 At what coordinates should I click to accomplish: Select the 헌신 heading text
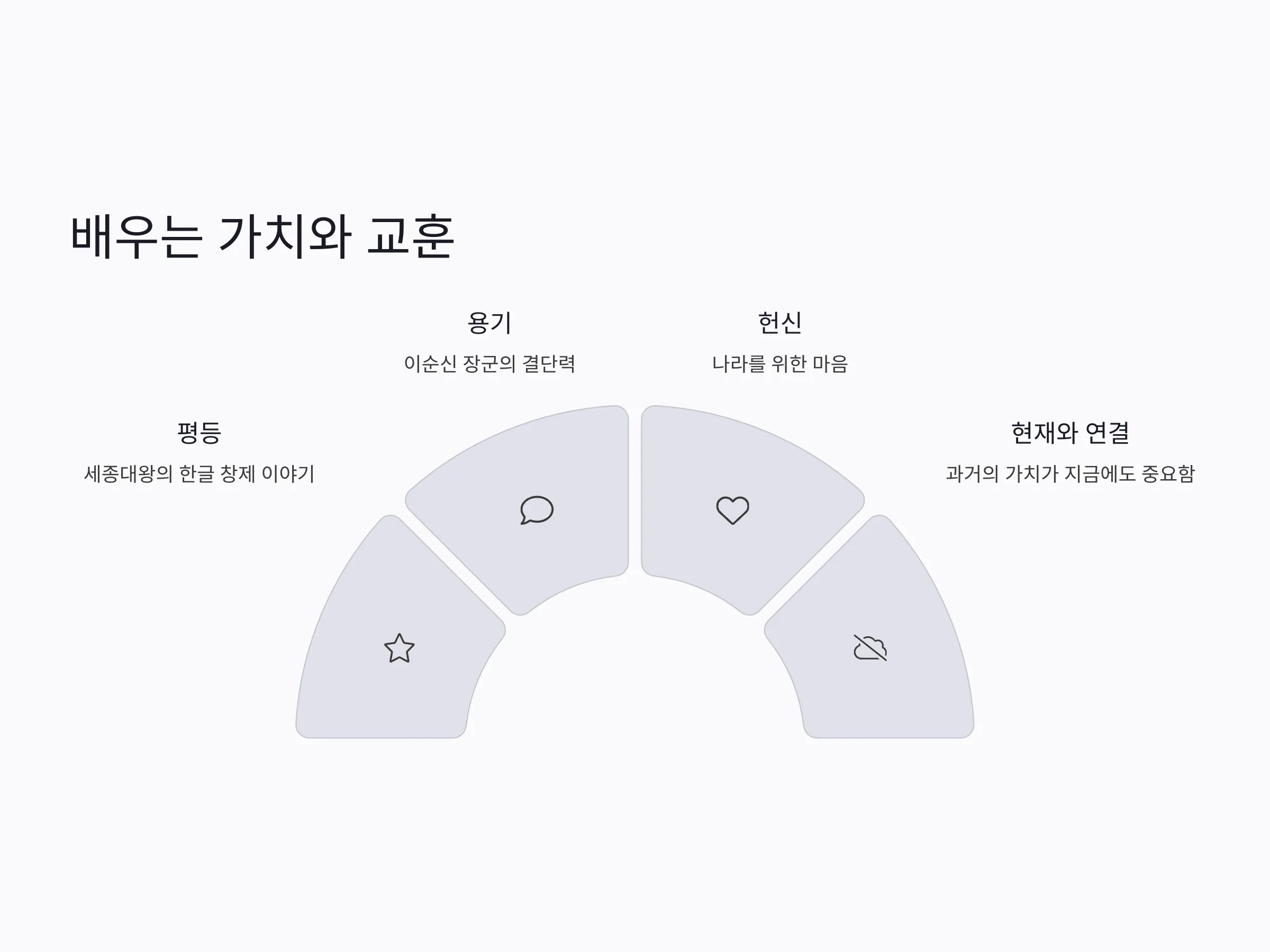[779, 323]
